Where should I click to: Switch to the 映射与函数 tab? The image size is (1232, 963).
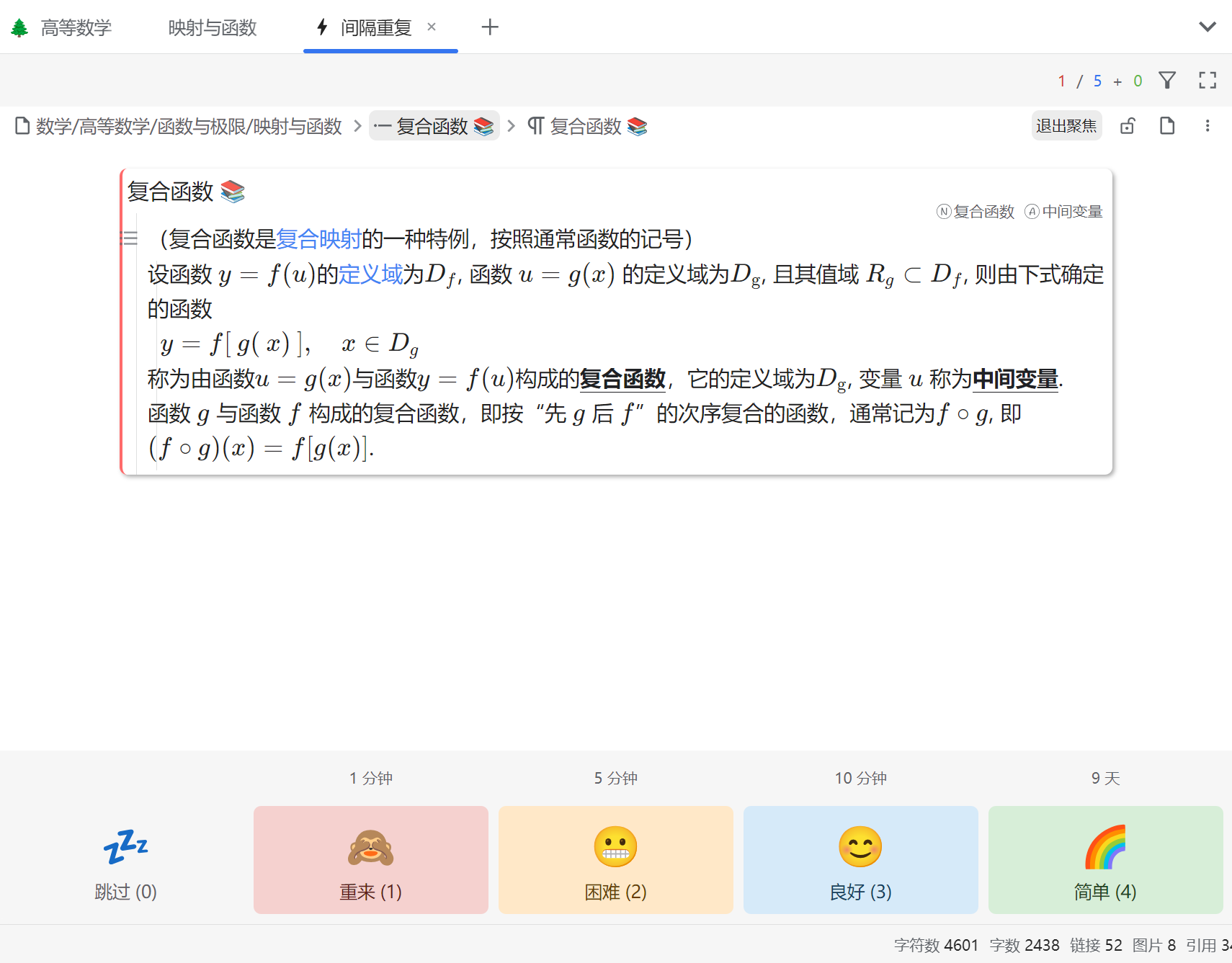click(213, 28)
